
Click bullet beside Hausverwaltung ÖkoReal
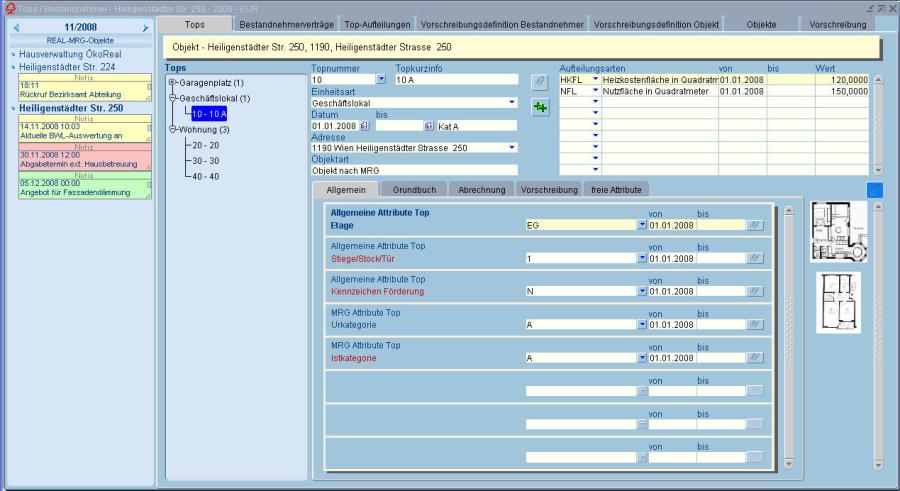click(13, 55)
